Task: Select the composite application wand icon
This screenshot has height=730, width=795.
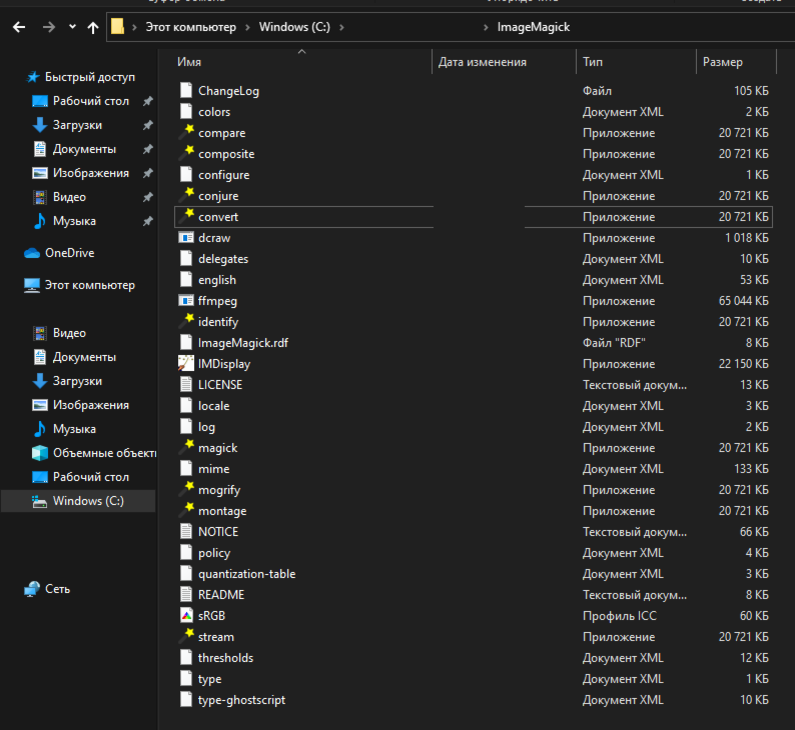Action: [186, 153]
